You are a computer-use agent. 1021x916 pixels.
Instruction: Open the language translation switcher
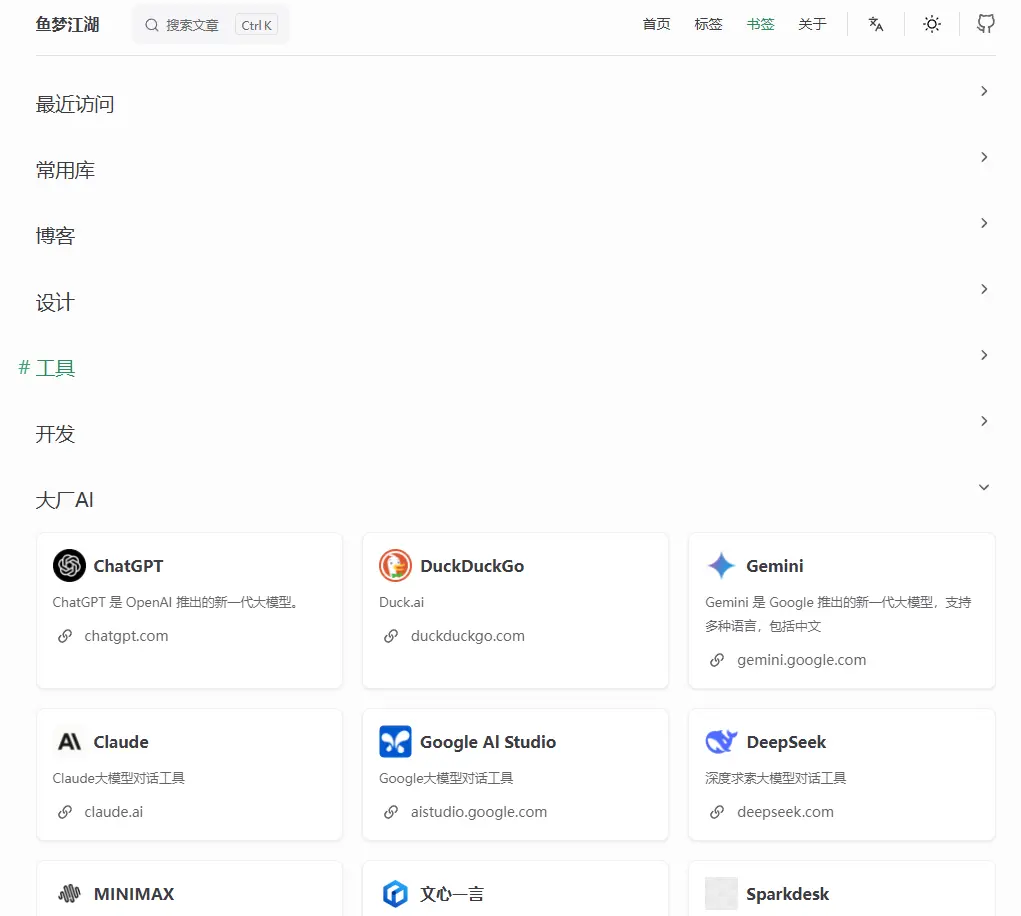click(x=876, y=24)
